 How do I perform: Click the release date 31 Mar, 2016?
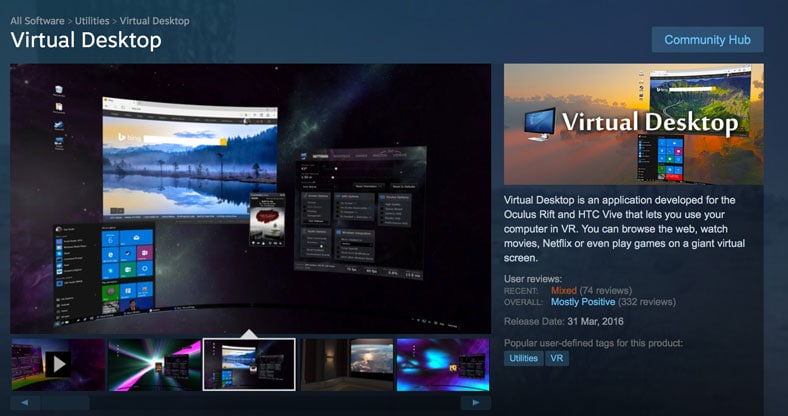click(596, 321)
